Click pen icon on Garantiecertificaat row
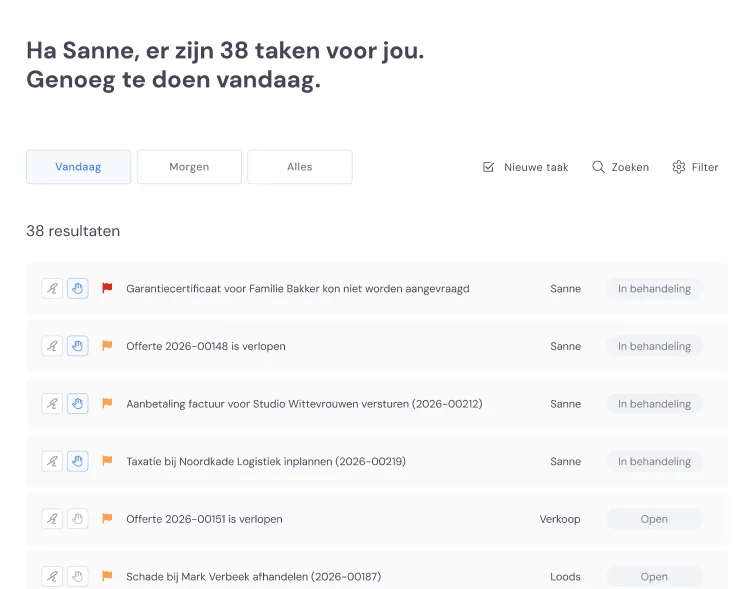The width and height of the screenshot is (742, 589). click(x=52, y=289)
